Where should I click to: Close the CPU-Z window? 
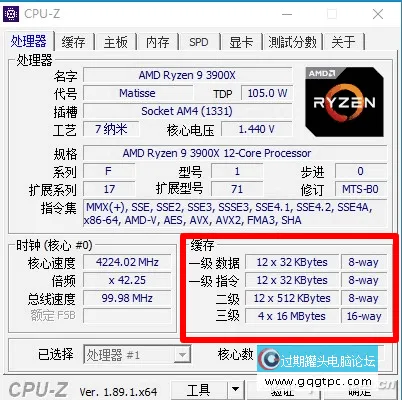coord(378,14)
